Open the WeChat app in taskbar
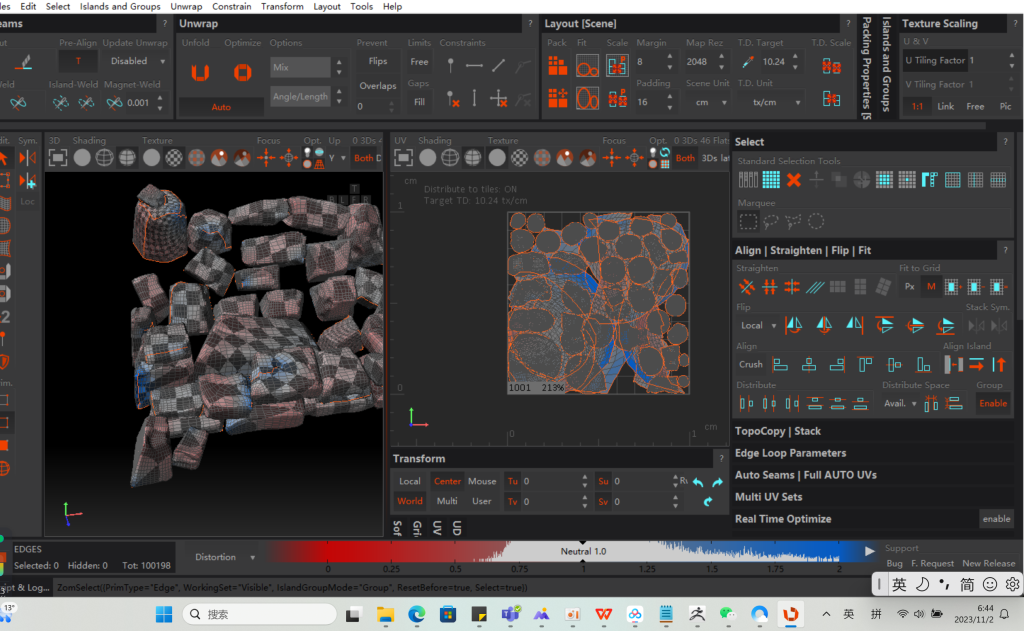1024x631 pixels. point(727,614)
